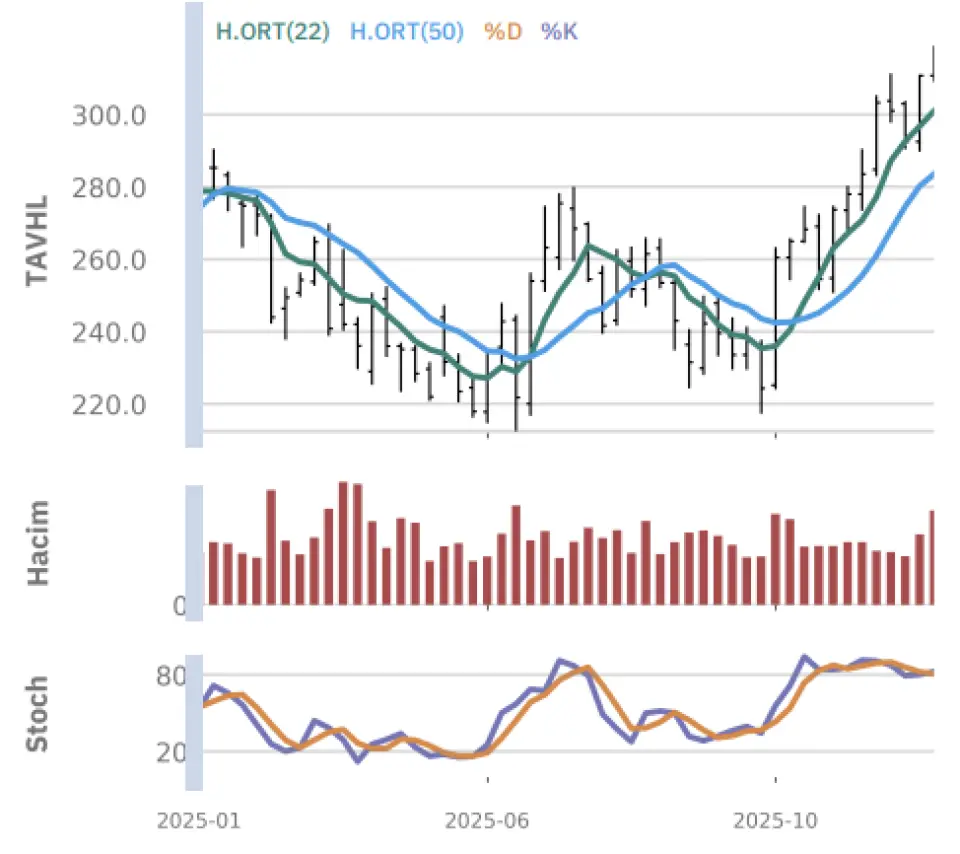Select the Stoch panel title

pyautogui.click(x=38, y=714)
